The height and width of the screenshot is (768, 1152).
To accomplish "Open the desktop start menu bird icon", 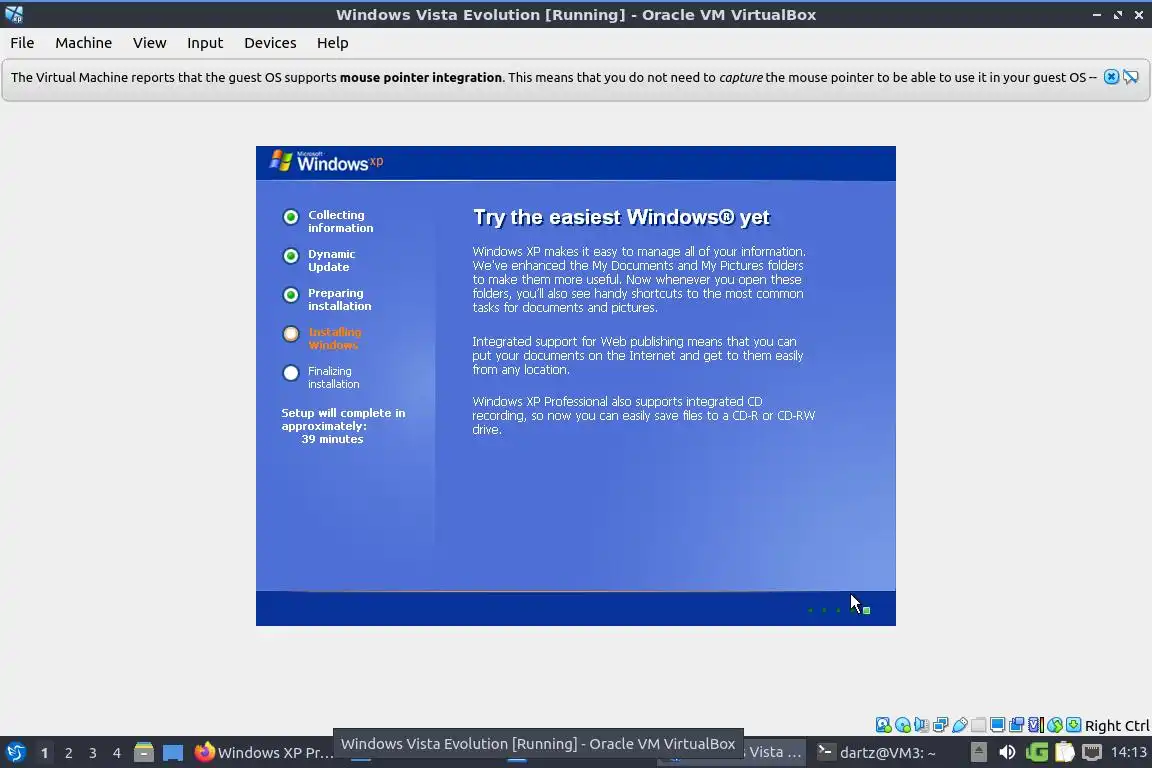I will tap(15, 753).
